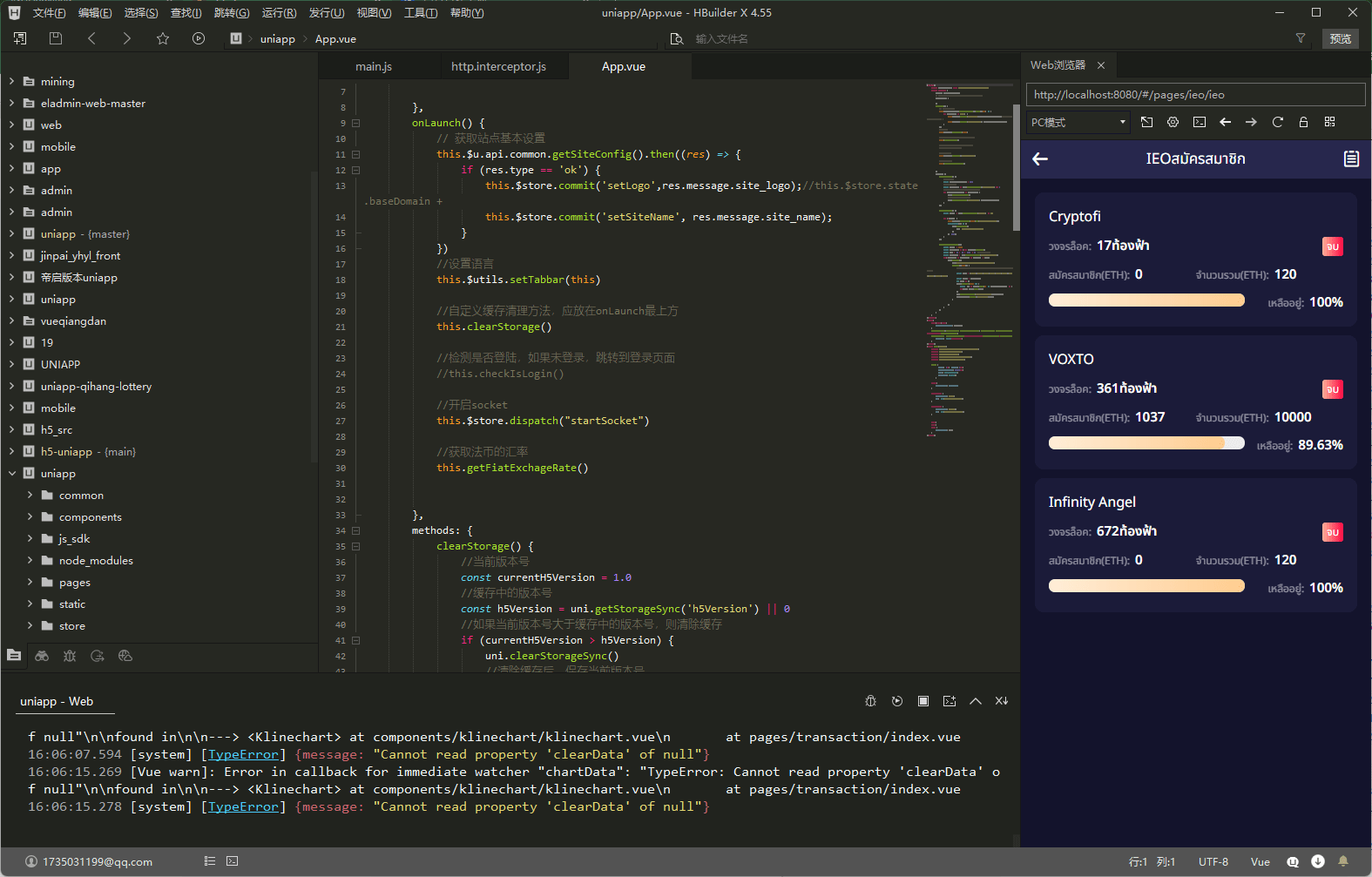This screenshot has width=1372, height=877.
Task: Click the debug bug icon in sidebar toolbar
Action: [x=70, y=656]
